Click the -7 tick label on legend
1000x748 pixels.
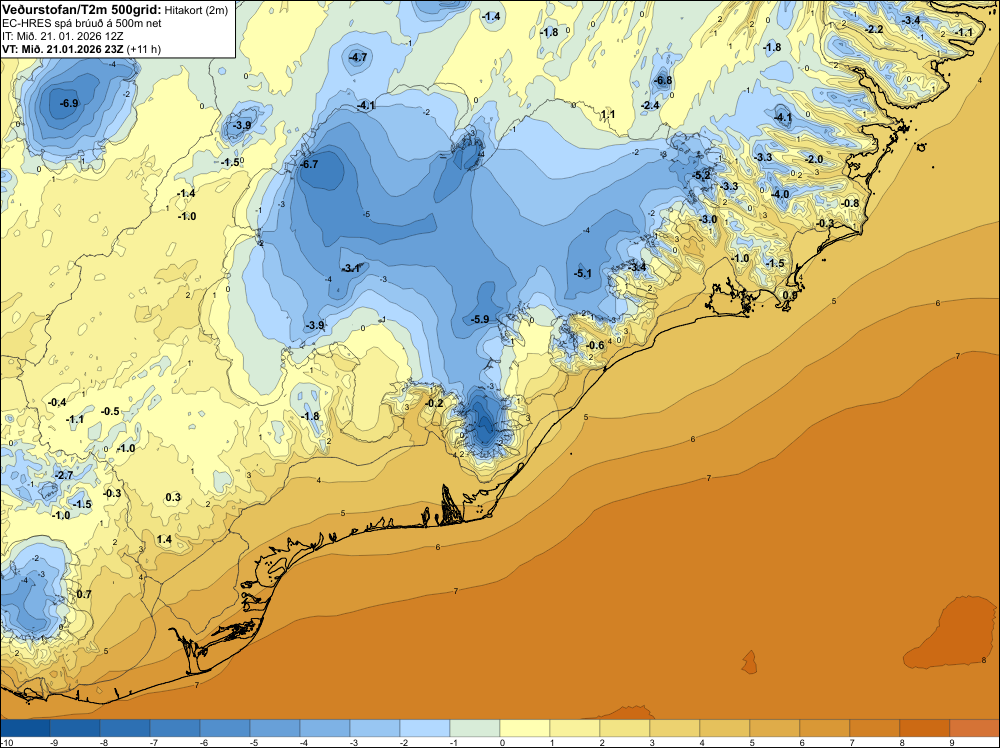click(155, 742)
